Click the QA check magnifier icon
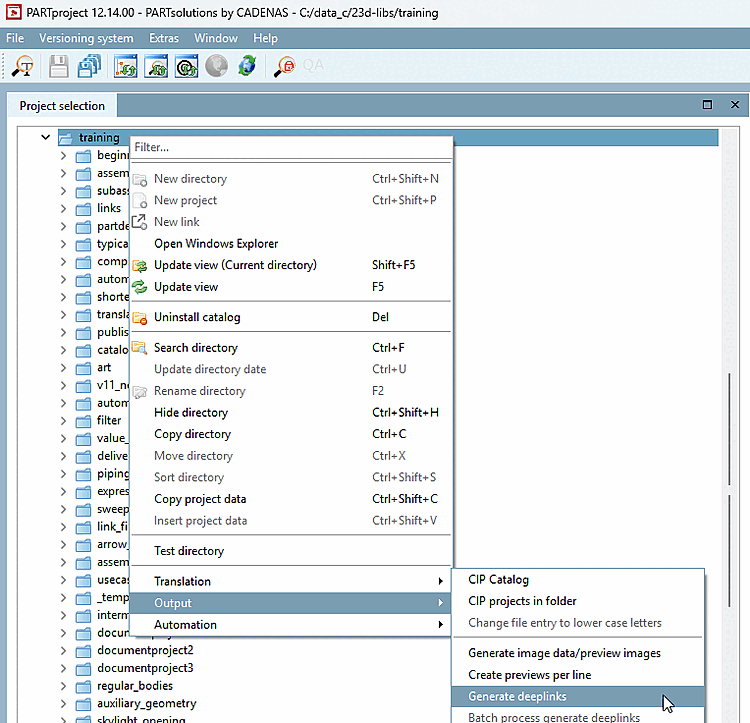This screenshot has width=750, height=723. pos(285,66)
